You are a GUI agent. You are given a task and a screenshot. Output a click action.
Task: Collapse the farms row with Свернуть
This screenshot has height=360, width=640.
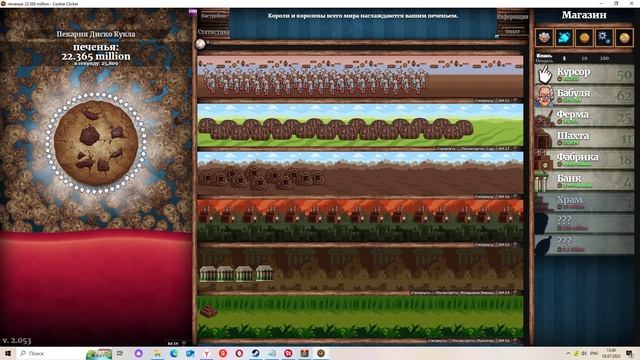tap(447, 149)
